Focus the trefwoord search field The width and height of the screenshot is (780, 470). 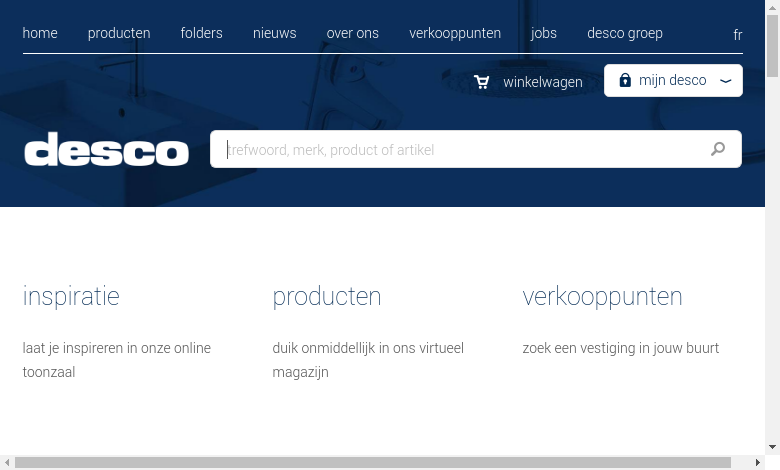point(455,149)
